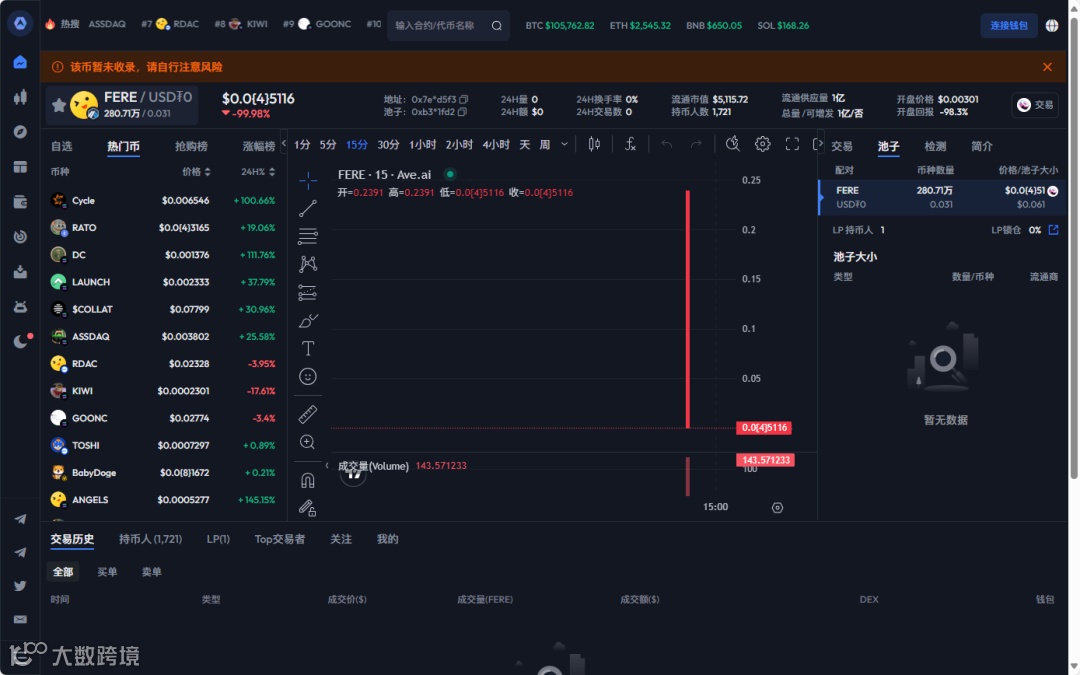This screenshot has width=1080, height=675.
Task: Select the 1小时 timeframe
Action: 422,145
